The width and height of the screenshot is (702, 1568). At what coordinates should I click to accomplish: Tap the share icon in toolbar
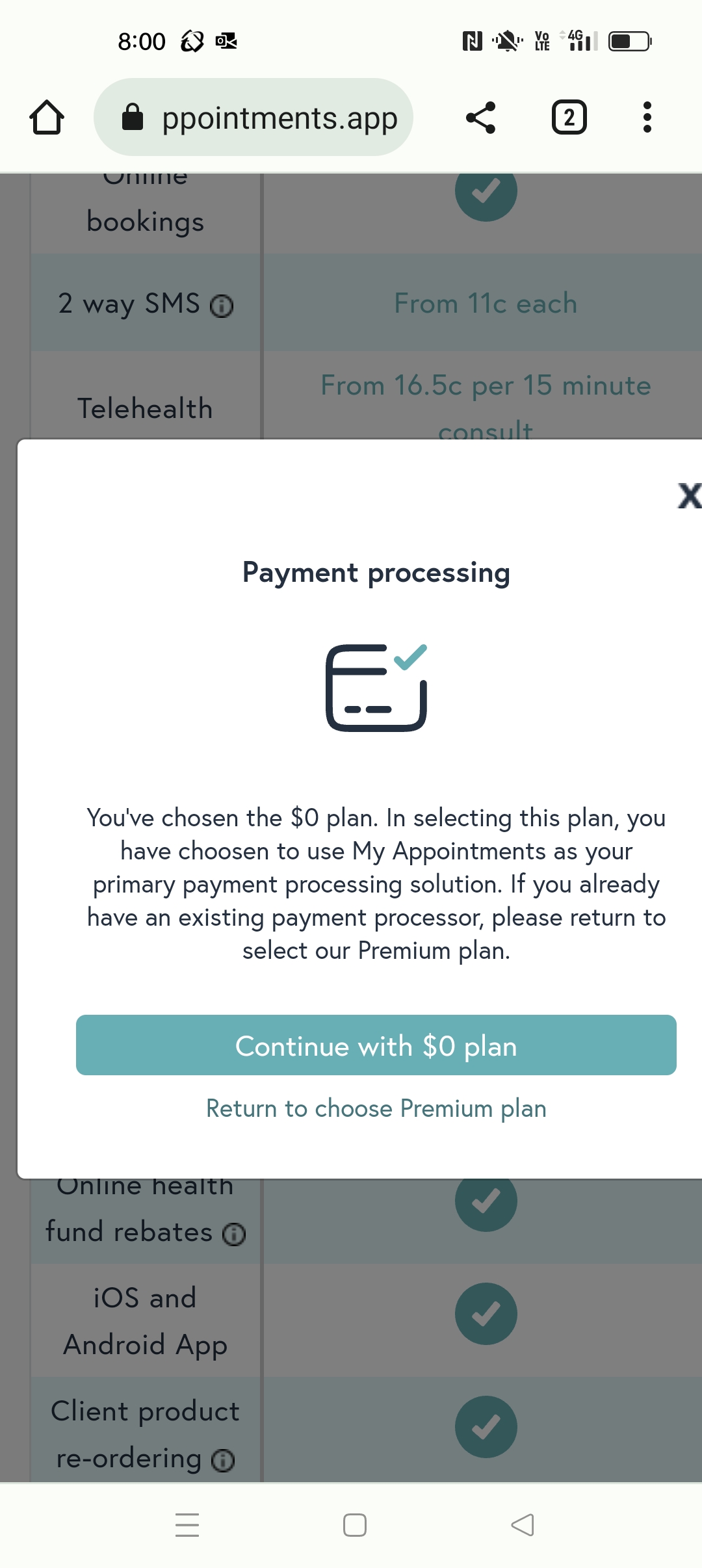481,118
